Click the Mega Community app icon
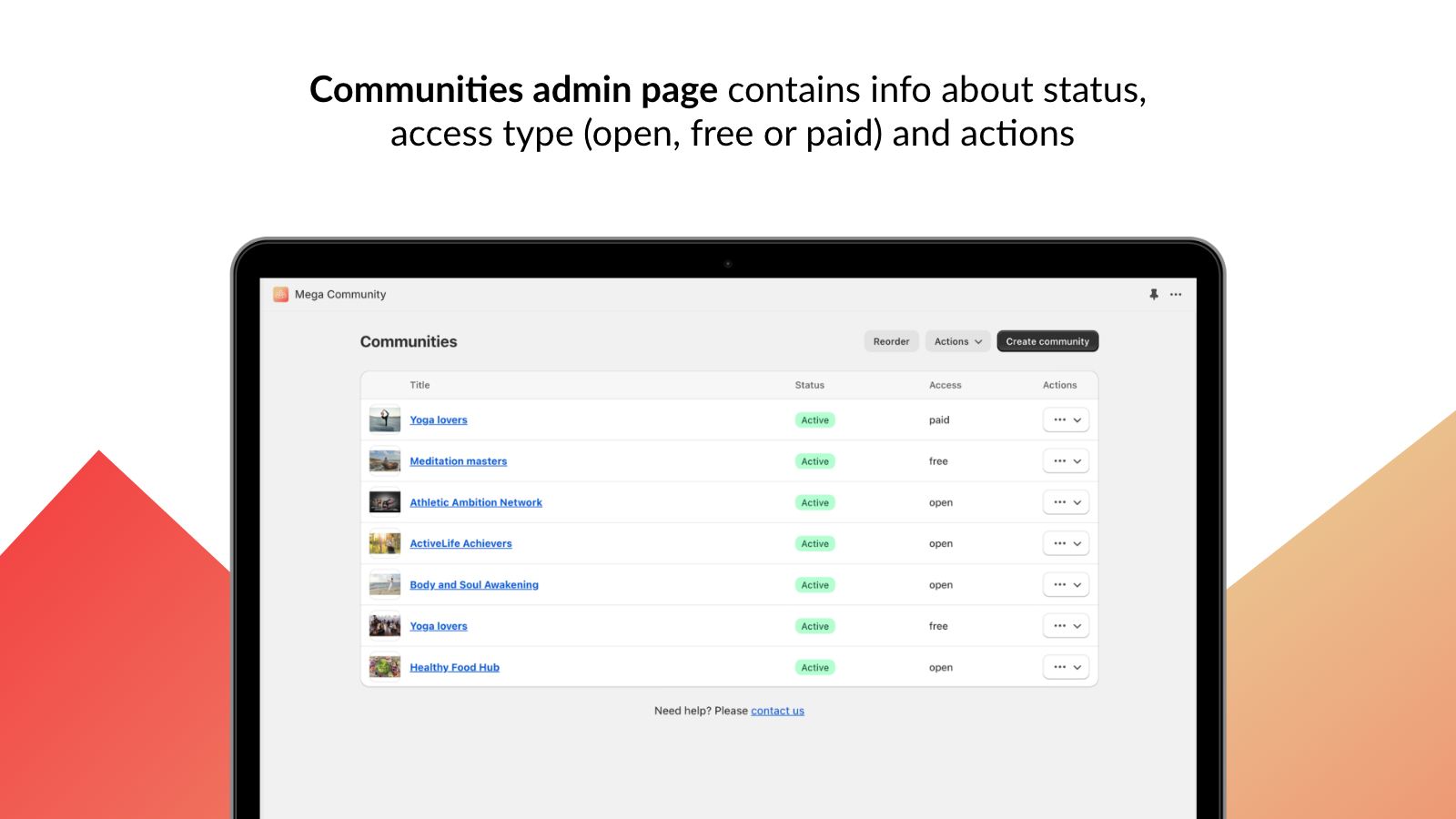 click(x=280, y=294)
